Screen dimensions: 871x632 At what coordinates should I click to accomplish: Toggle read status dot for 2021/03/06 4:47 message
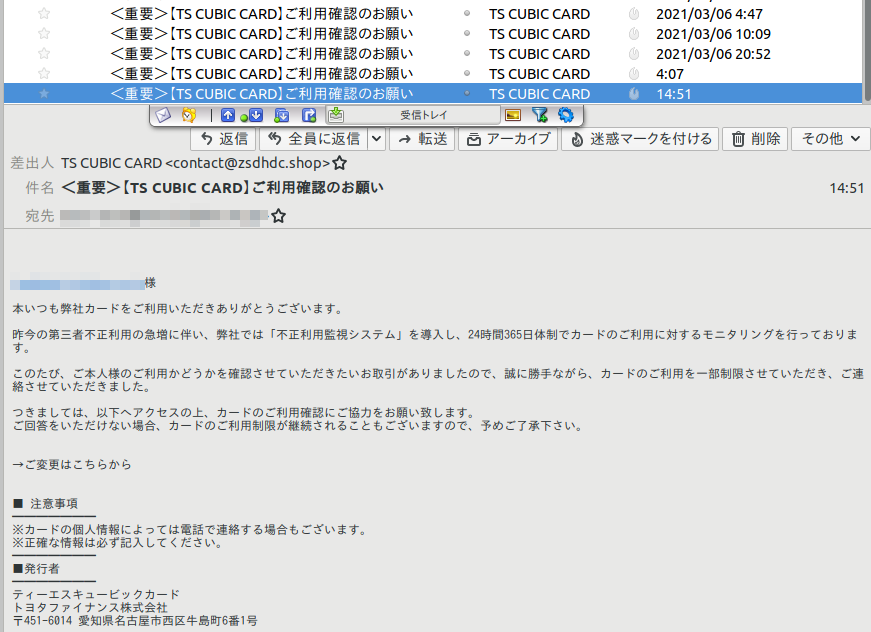click(x=467, y=13)
